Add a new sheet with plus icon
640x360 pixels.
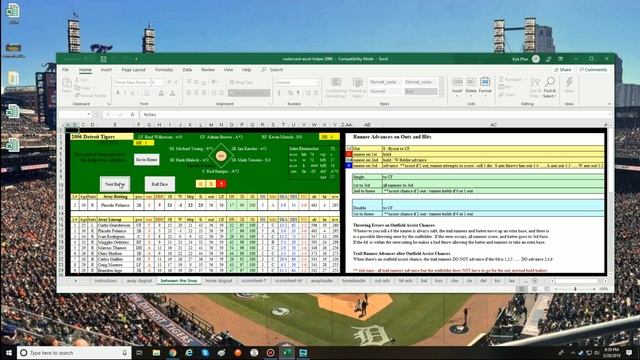535,281
